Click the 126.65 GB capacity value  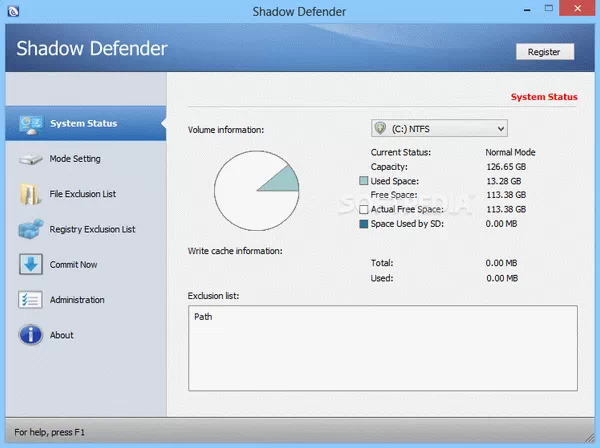click(x=506, y=167)
